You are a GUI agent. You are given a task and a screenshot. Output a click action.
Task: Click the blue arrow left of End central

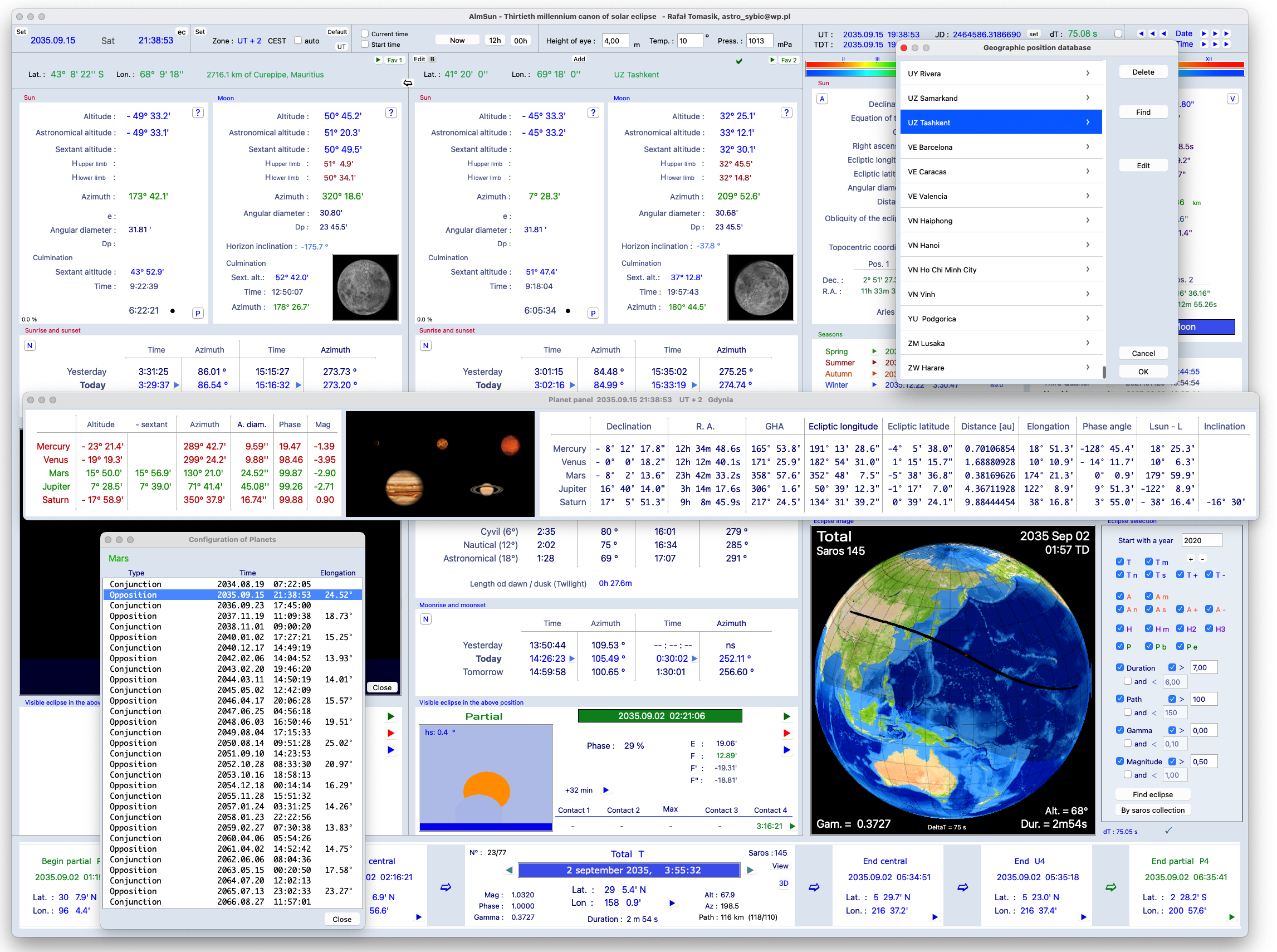pyautogui.click(x=814, y=887)
